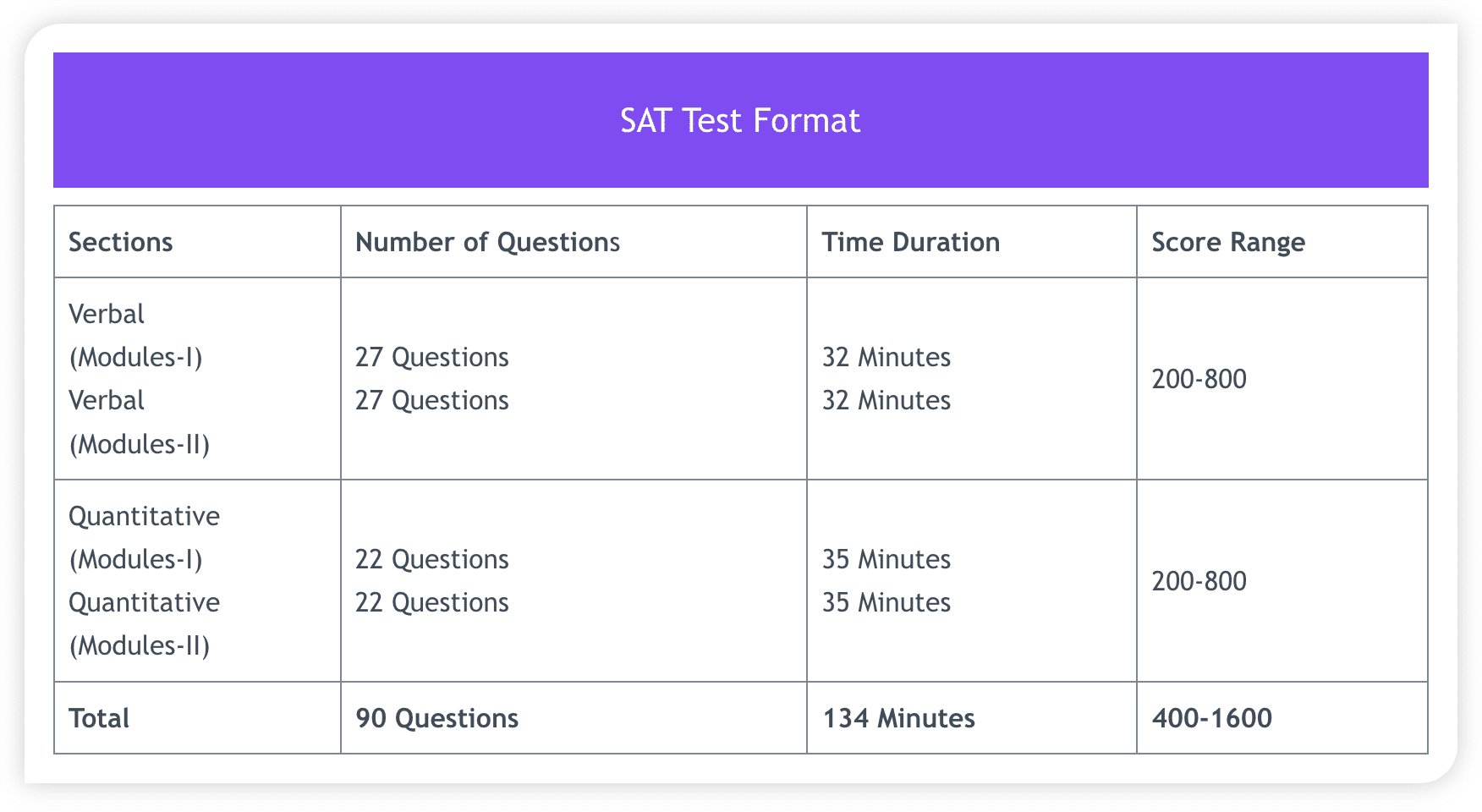Click the Verbal (Modules-I) label

click(x=135, y=336)
